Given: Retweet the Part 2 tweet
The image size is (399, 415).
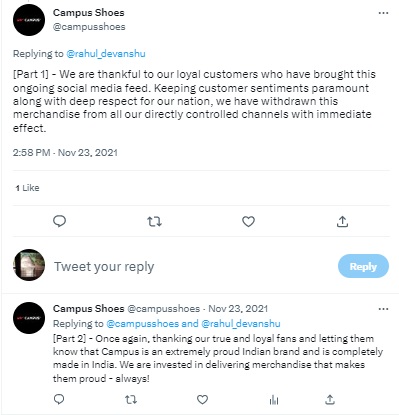Looking at the screenshot, I should tap(131, 399).
